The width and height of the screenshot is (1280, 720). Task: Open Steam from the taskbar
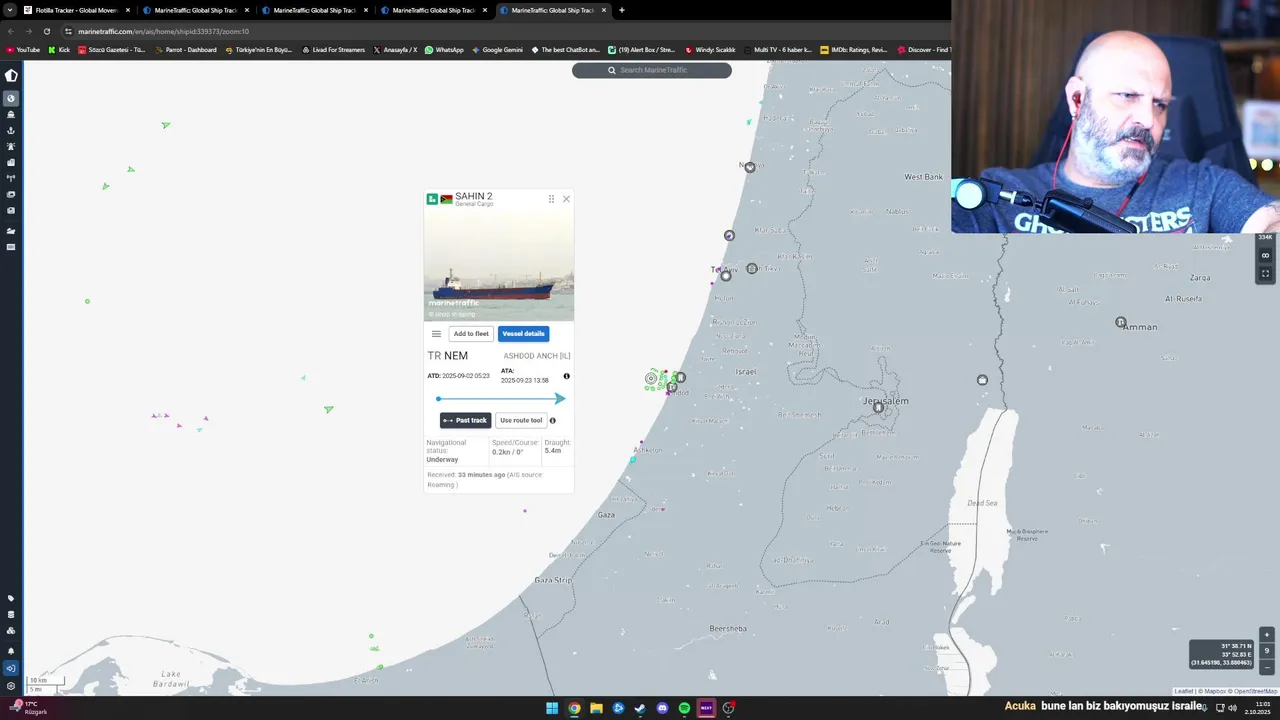[640, 708]
